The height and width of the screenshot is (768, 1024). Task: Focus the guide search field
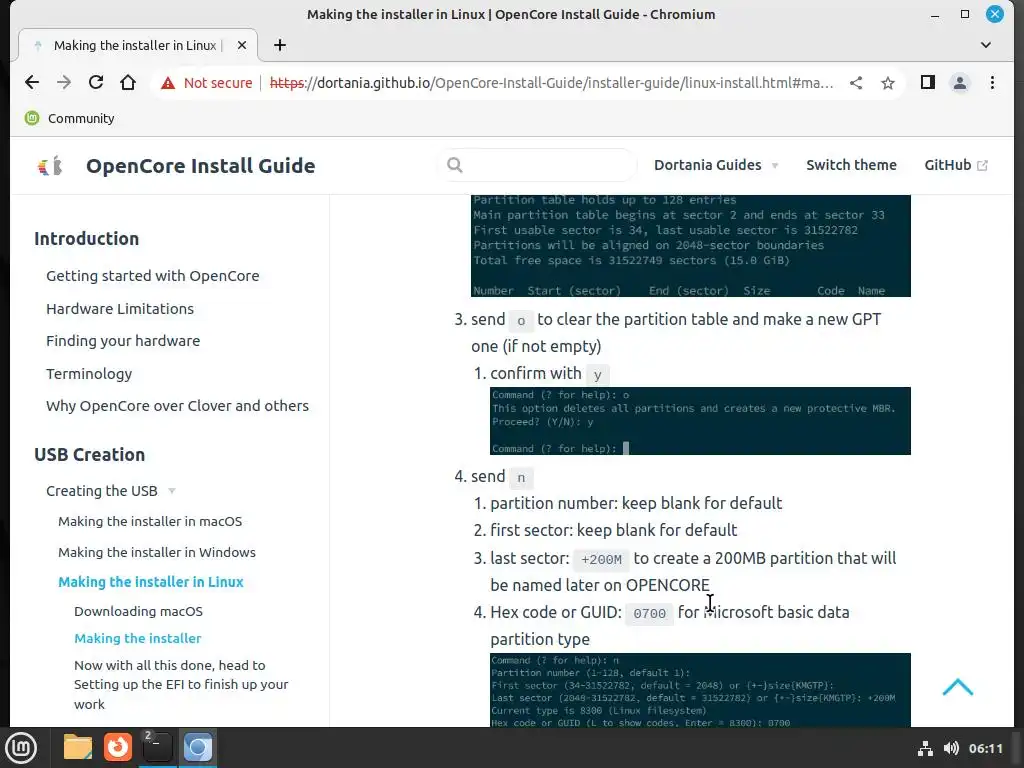[537, 165]
